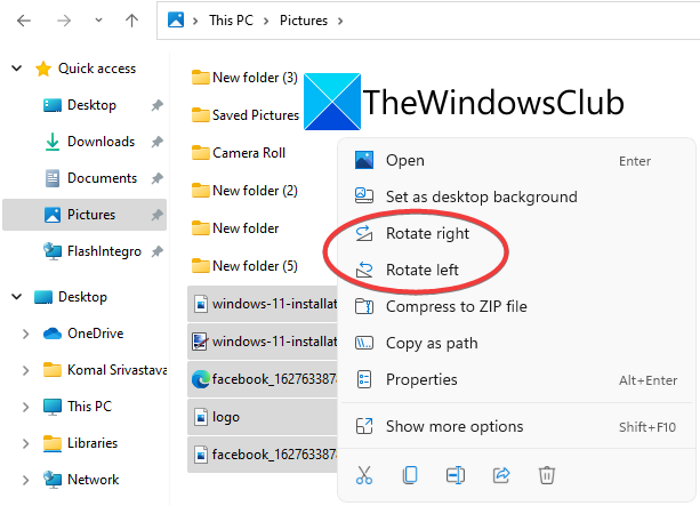Select Pictures in the sidebar
Viewport: 700px width, 506px height.
(85, 215)
